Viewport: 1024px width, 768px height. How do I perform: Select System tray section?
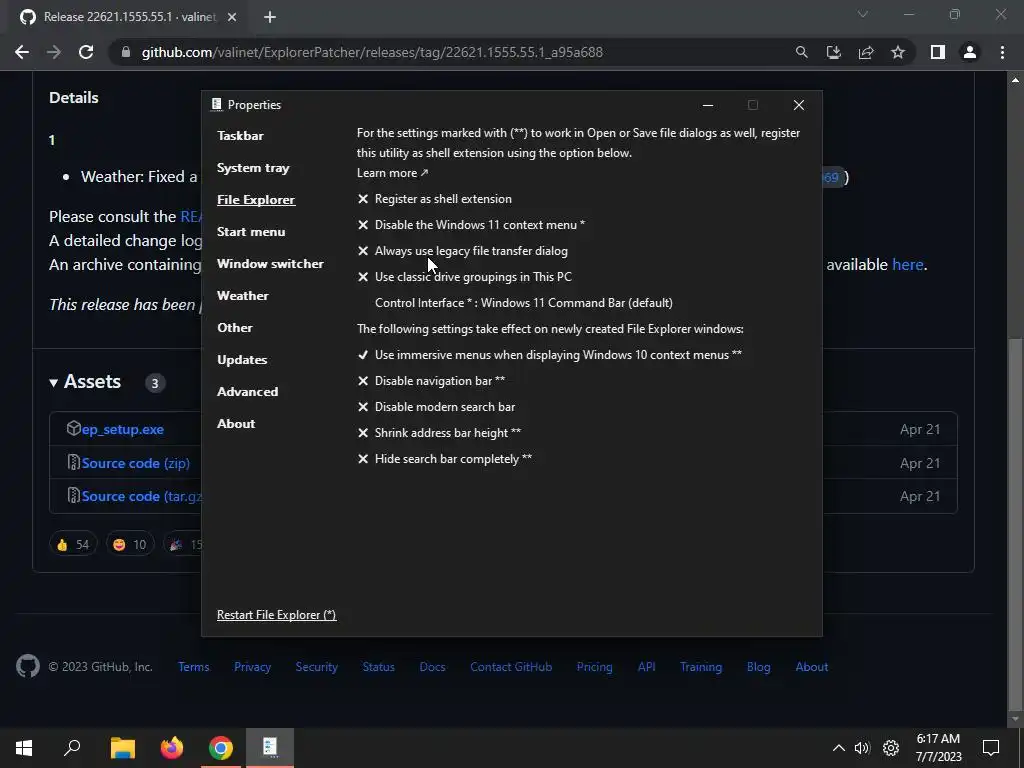click(253, 168)
